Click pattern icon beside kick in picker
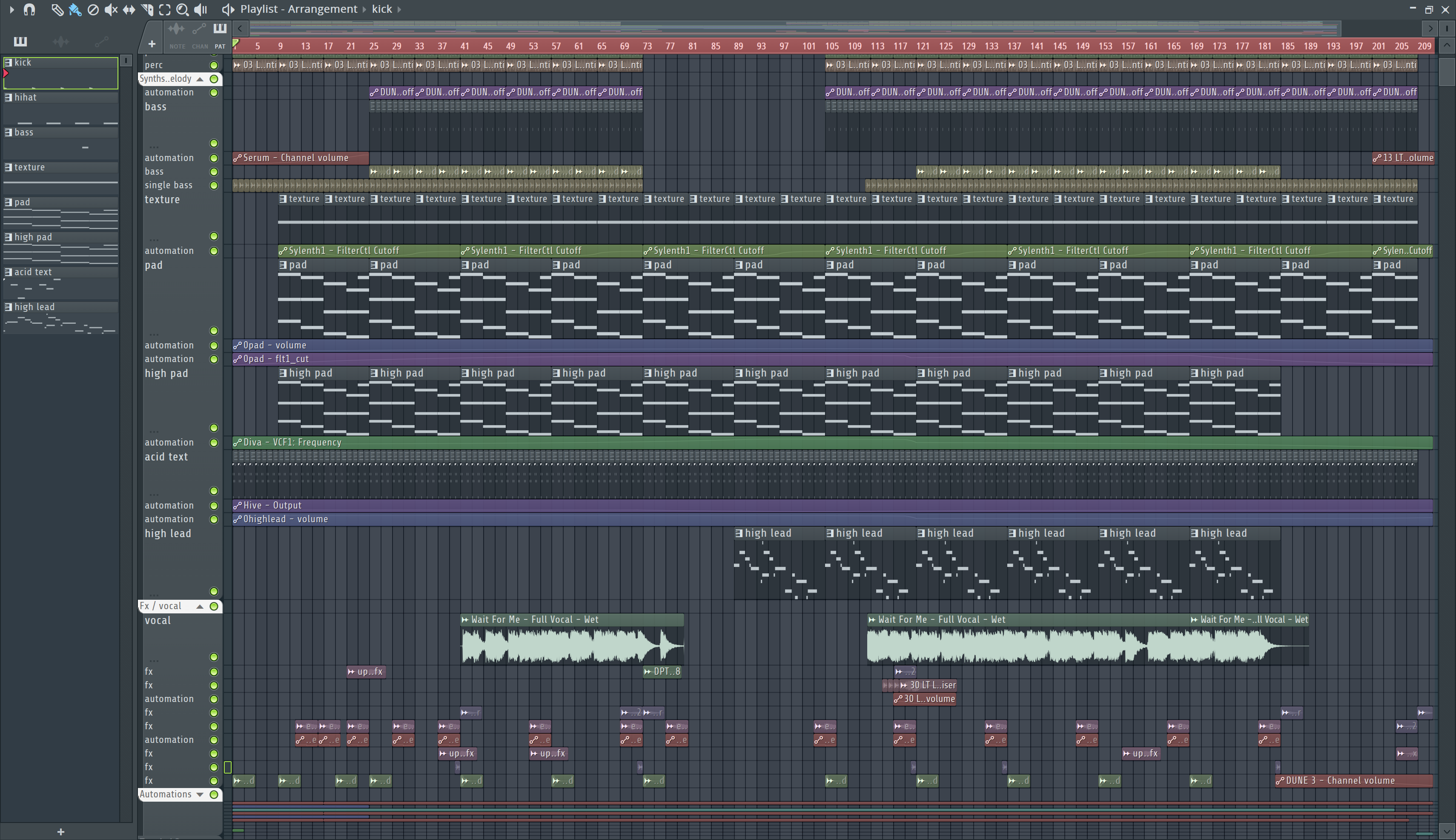This screenshot has width=1456, height=840. coord(9,62)
